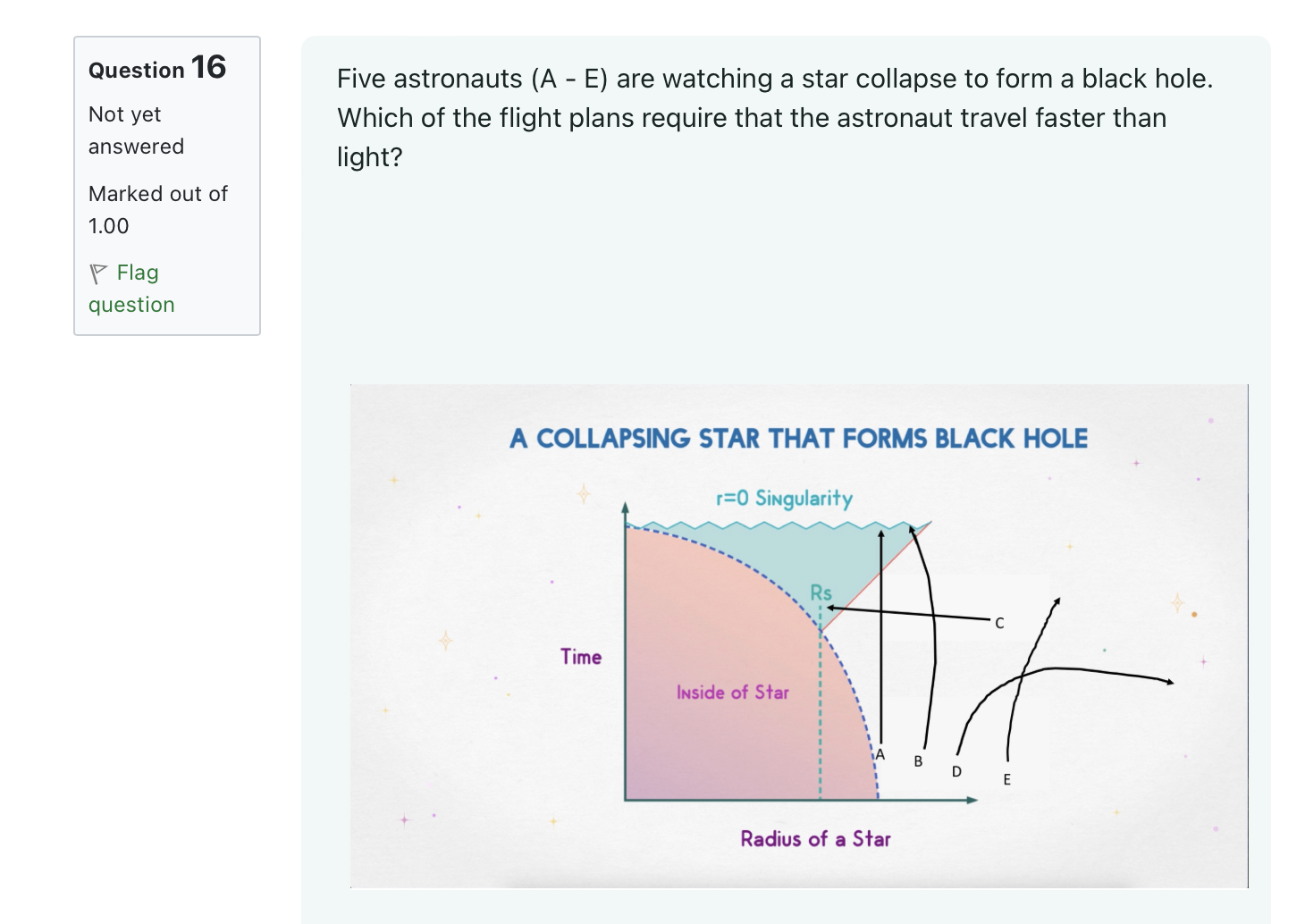This screenshot has height=924, width=1305.
Task: Click label D in the diagram
Action: pos(956,771)
